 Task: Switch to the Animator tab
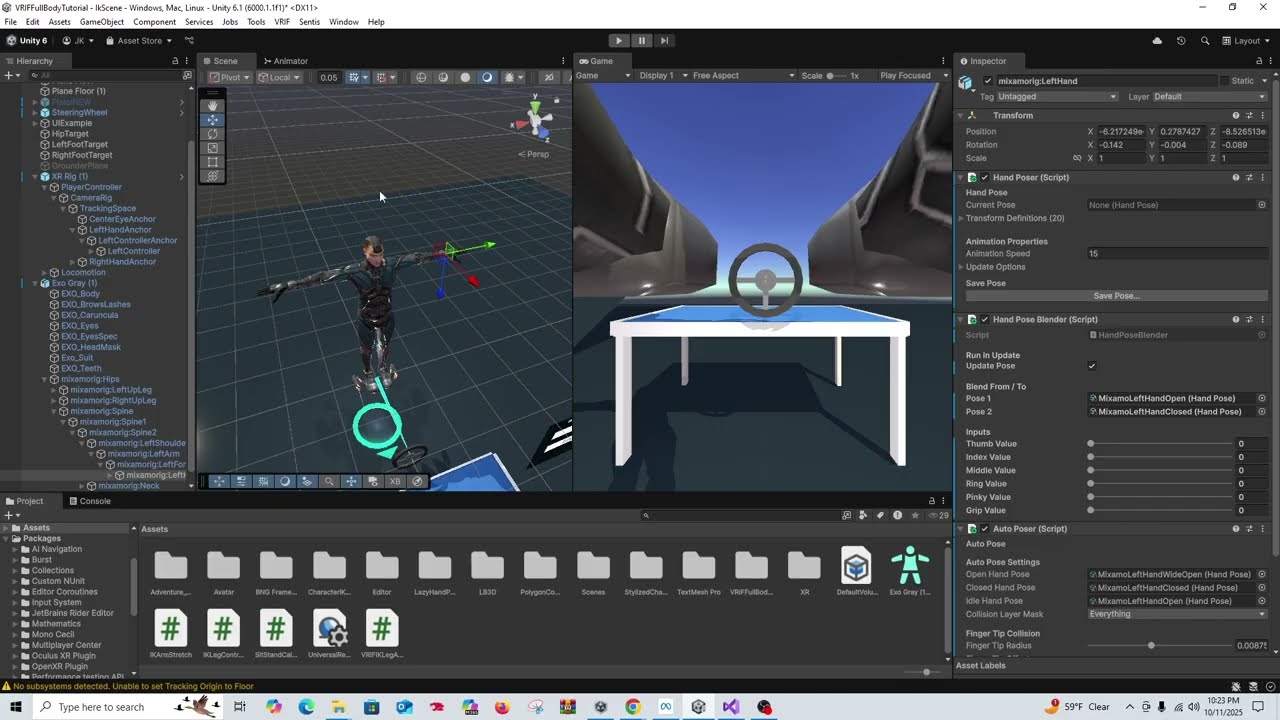click(285, 61)
